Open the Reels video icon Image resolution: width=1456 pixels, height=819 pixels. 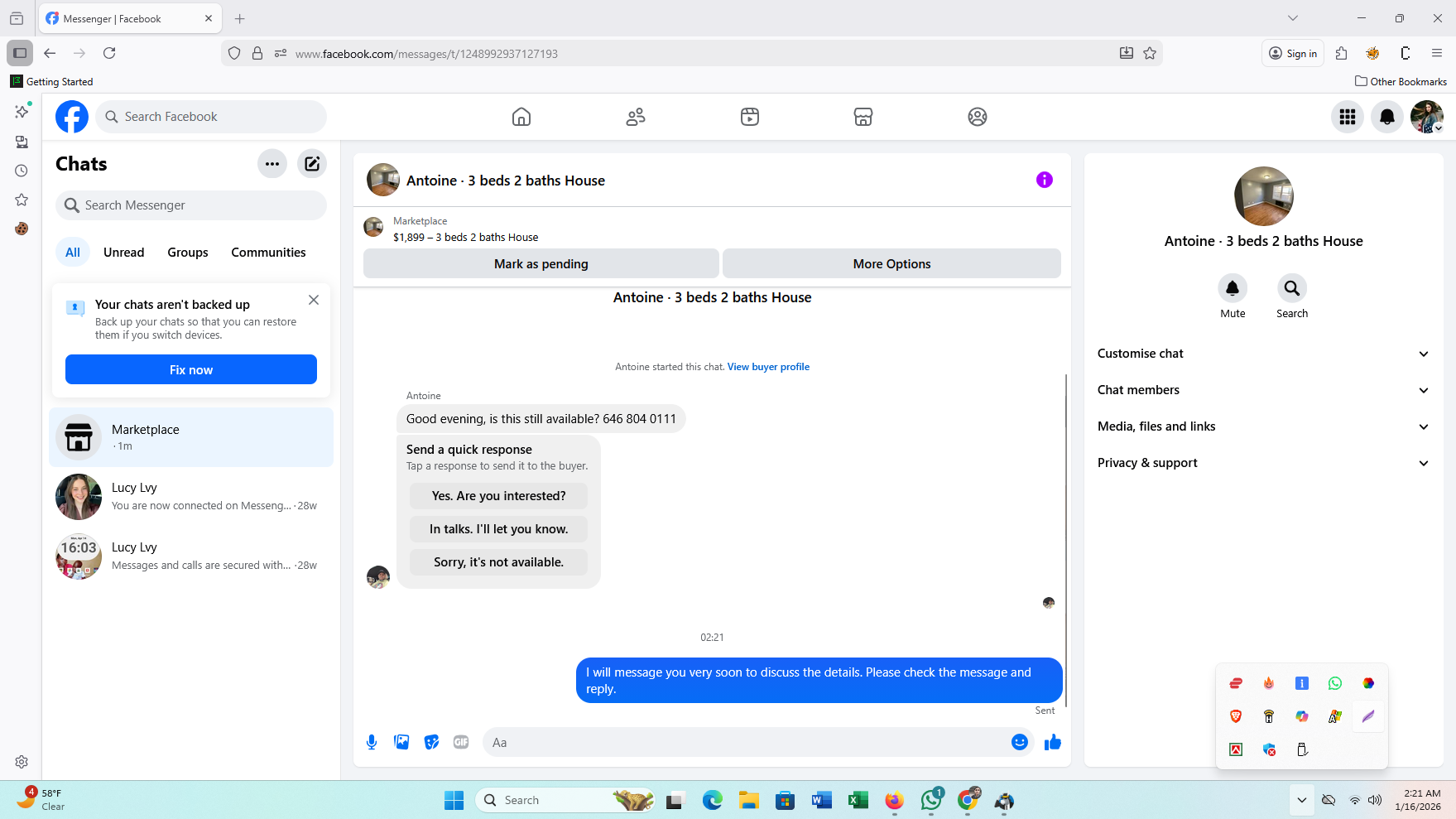[750, 117]
